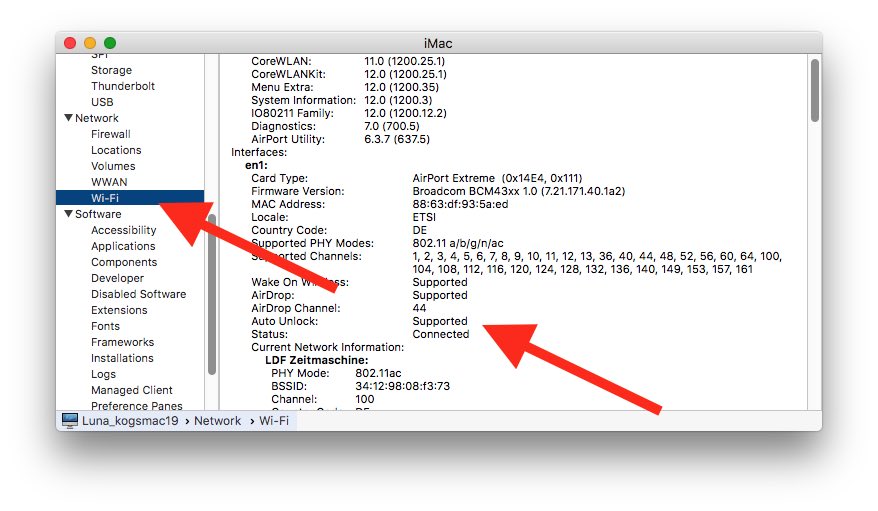Zoom the iMac window with green button

click(x=110, y=43)
